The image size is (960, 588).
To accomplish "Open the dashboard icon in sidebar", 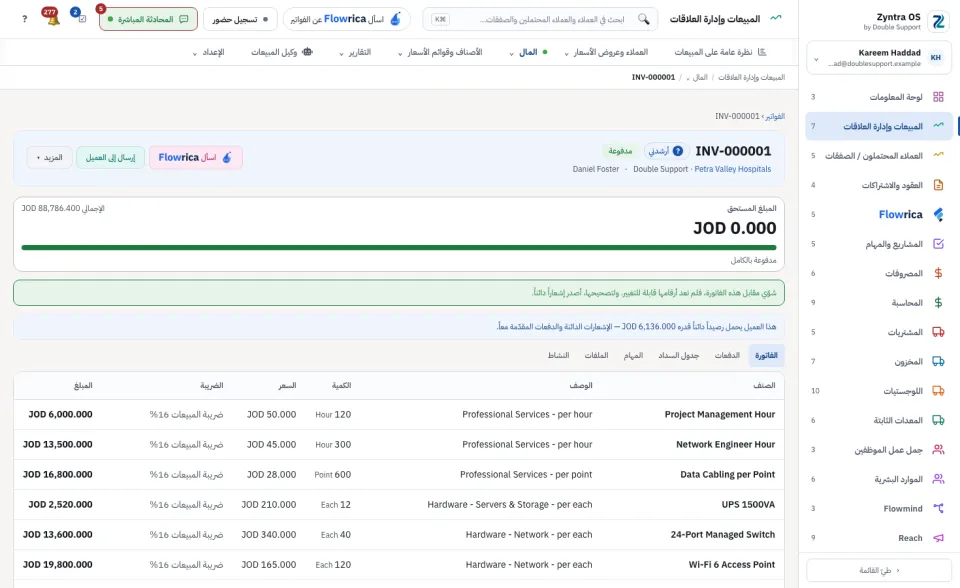I will tap(938, 97).
